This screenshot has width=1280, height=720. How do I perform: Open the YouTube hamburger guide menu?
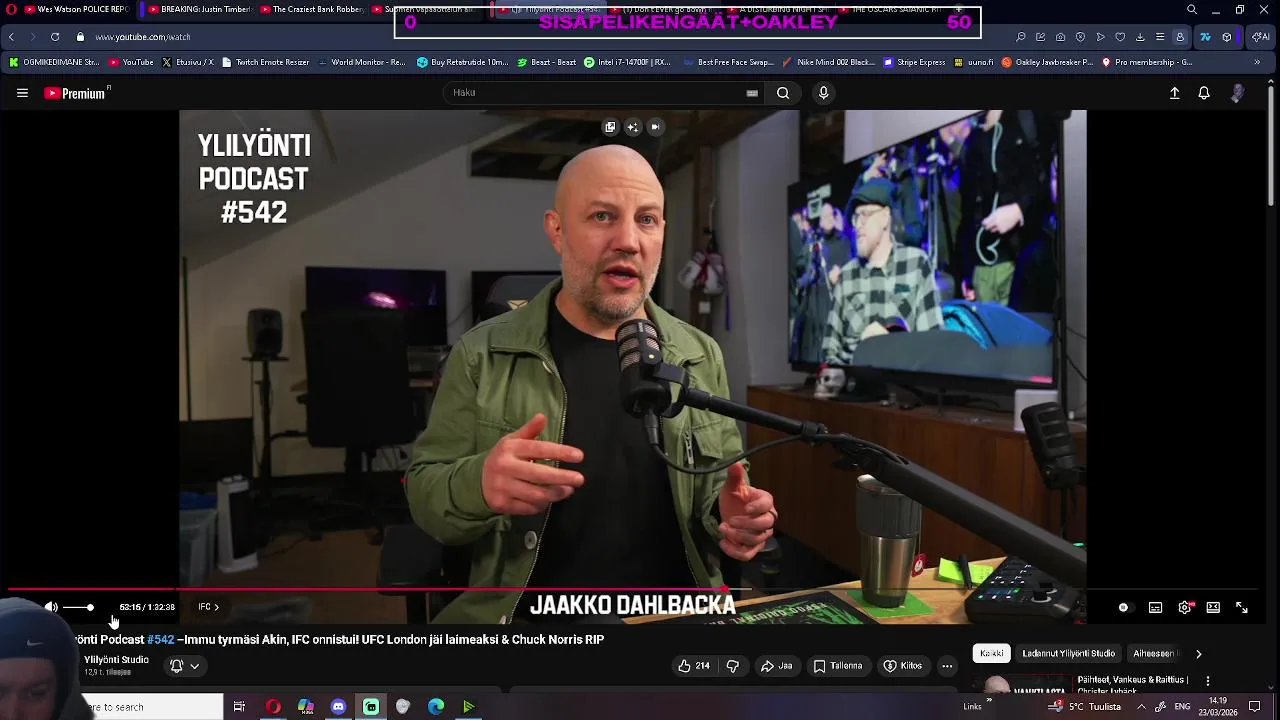22,93
